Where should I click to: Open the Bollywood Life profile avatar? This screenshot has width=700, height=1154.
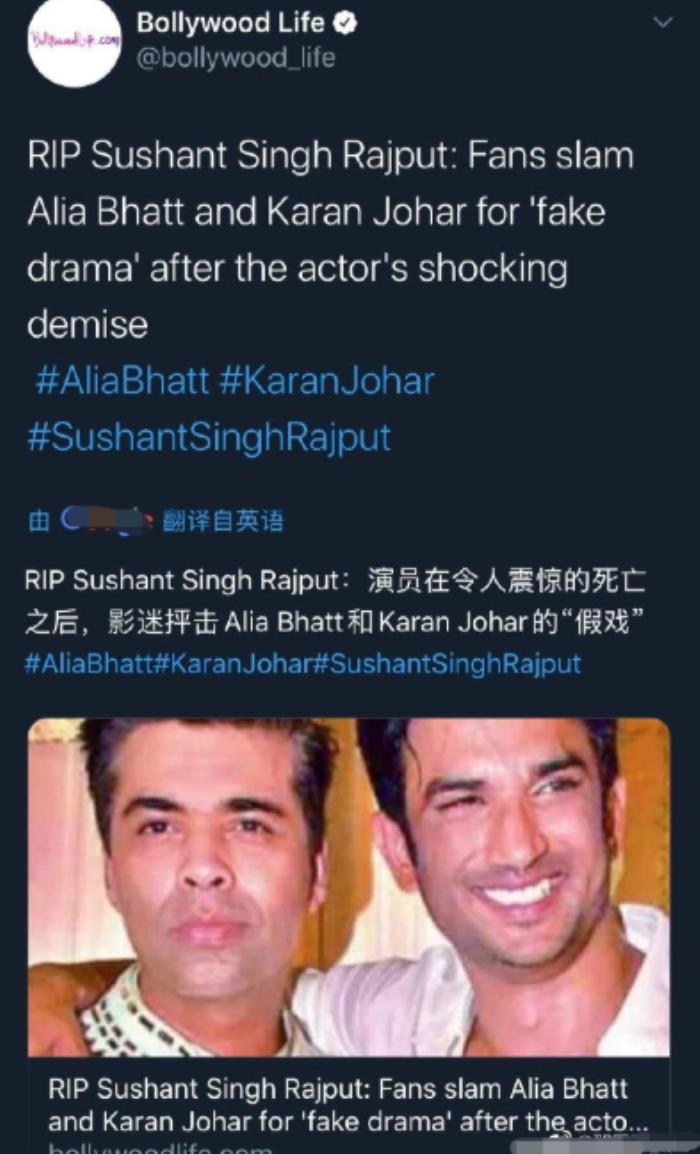[73, 41]
